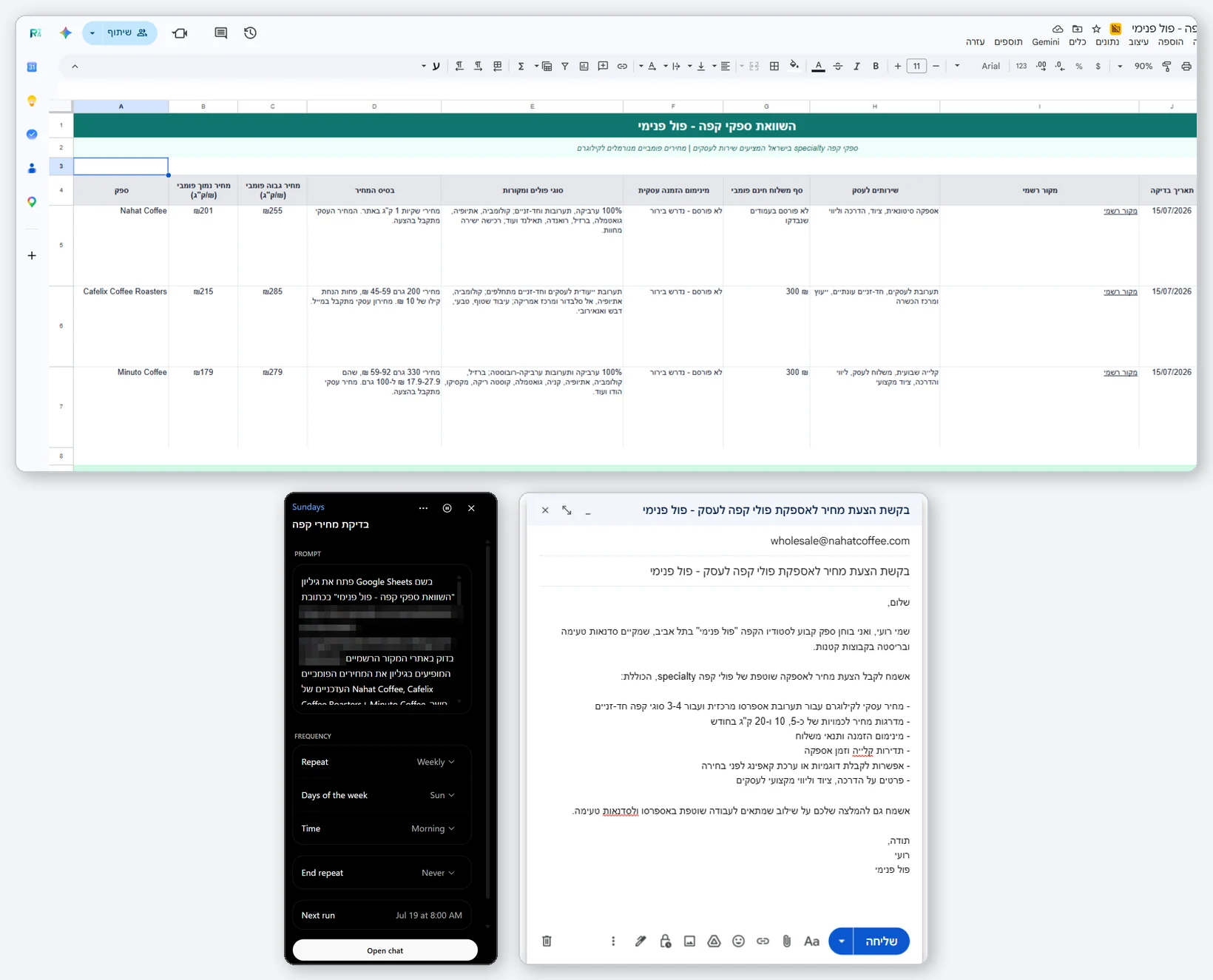
Task: Activate the paint format tool
Action: click(1167, 66)
